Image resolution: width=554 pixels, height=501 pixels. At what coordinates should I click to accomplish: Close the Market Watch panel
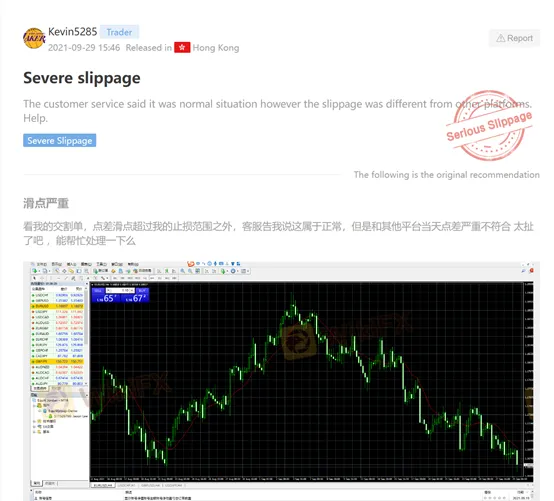click(x=87, y=284)
